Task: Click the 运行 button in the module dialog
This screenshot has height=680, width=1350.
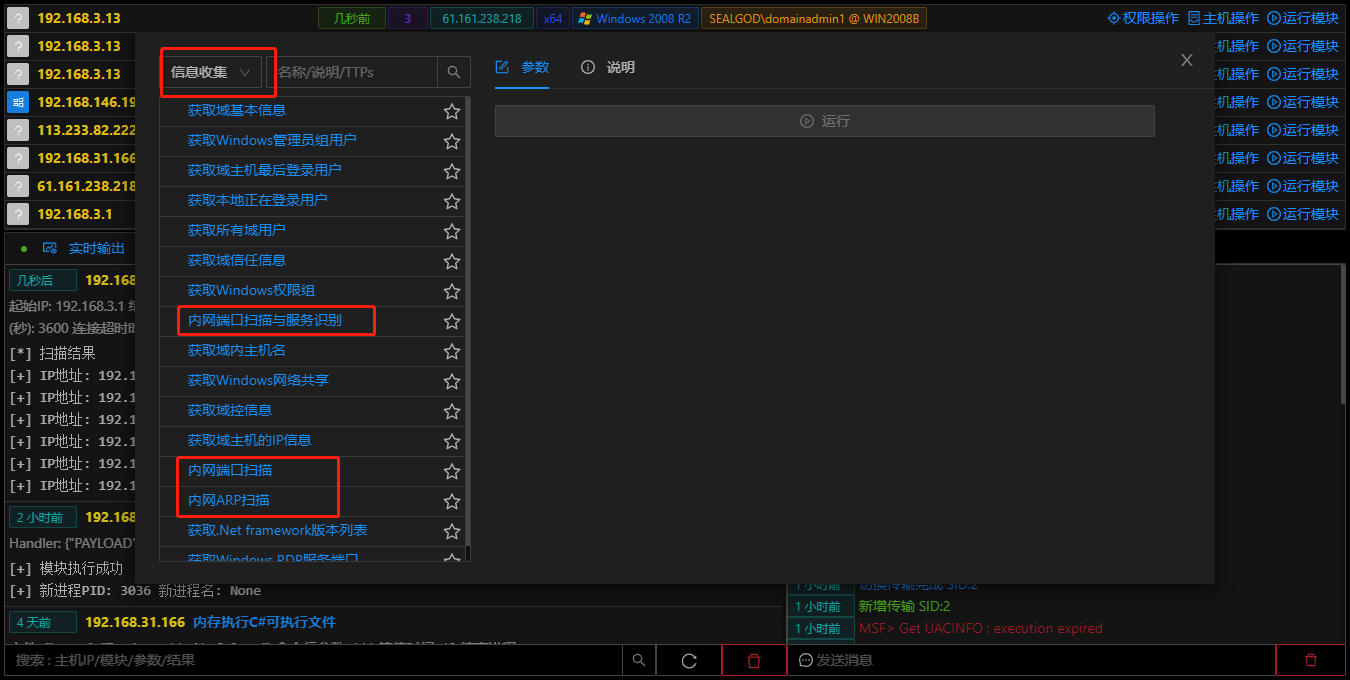Action: tap(825, 121)
